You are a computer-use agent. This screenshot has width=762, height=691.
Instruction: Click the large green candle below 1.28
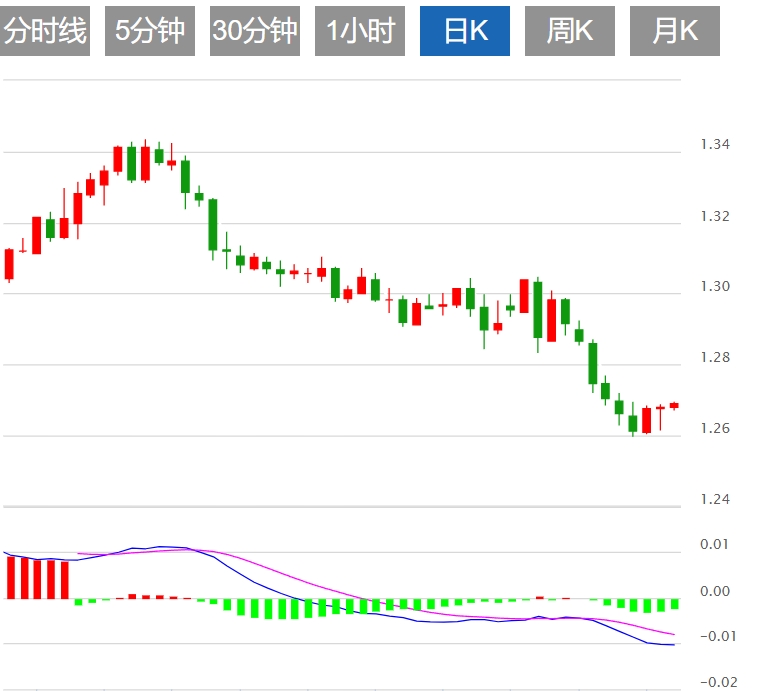click(x=592, y=363)
